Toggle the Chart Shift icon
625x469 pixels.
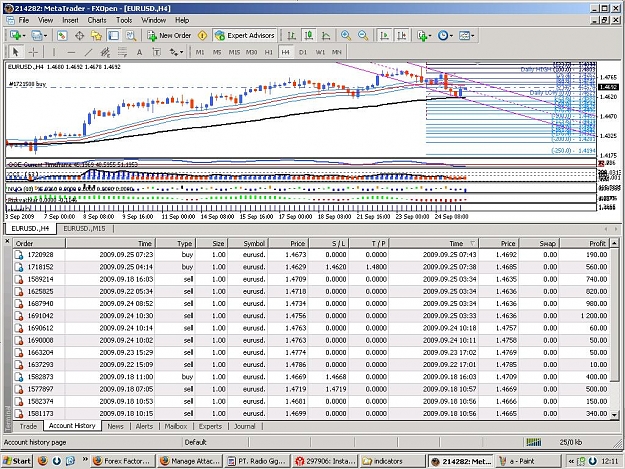401,36
